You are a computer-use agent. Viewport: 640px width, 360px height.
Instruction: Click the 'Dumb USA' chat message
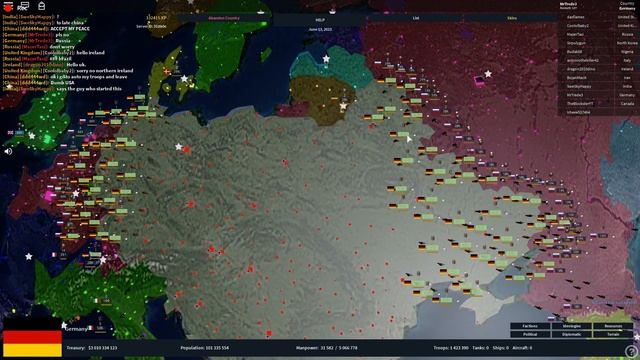tap(62, 82)
